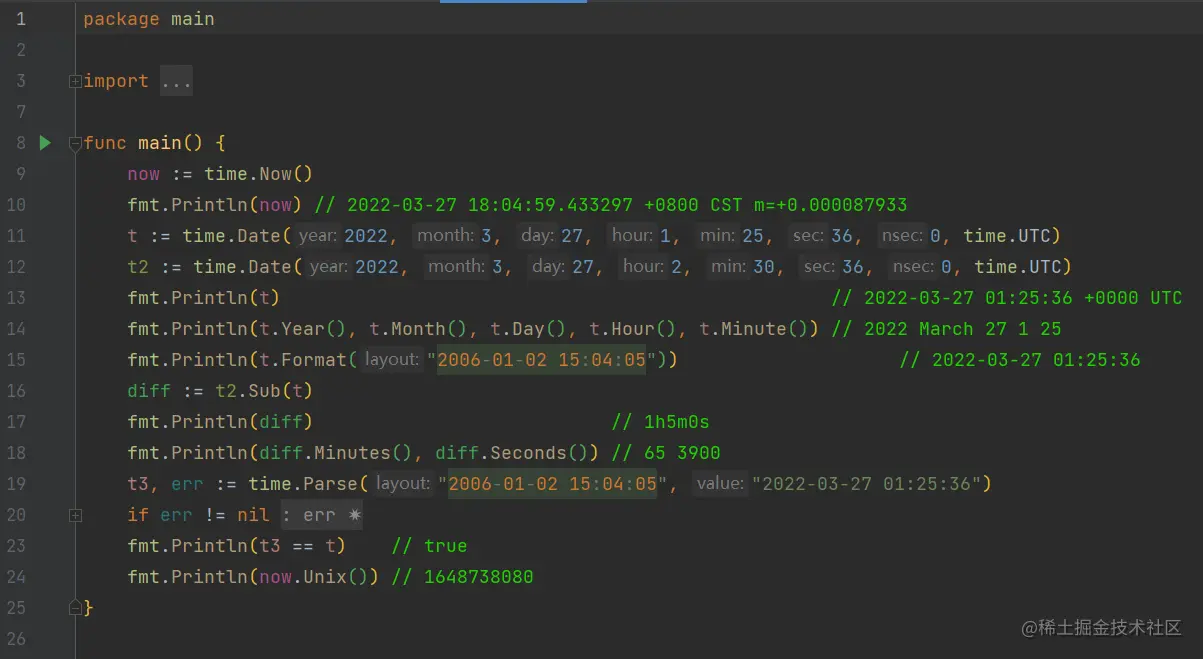Click line number 19 in the gutter
This screenshot has height=659, width=1203.
[x=16, y=484]
